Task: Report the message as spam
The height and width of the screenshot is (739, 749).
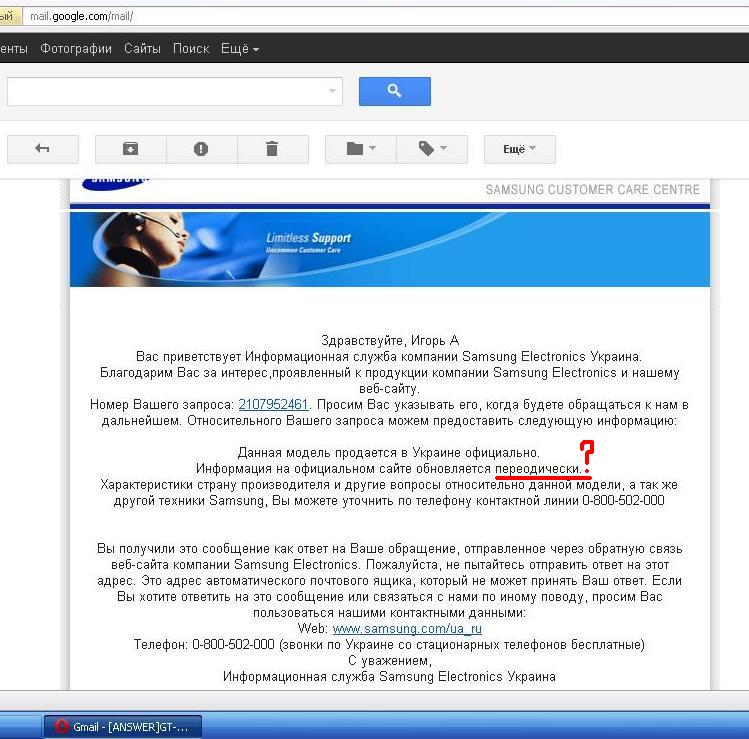Action: point(201,149)
